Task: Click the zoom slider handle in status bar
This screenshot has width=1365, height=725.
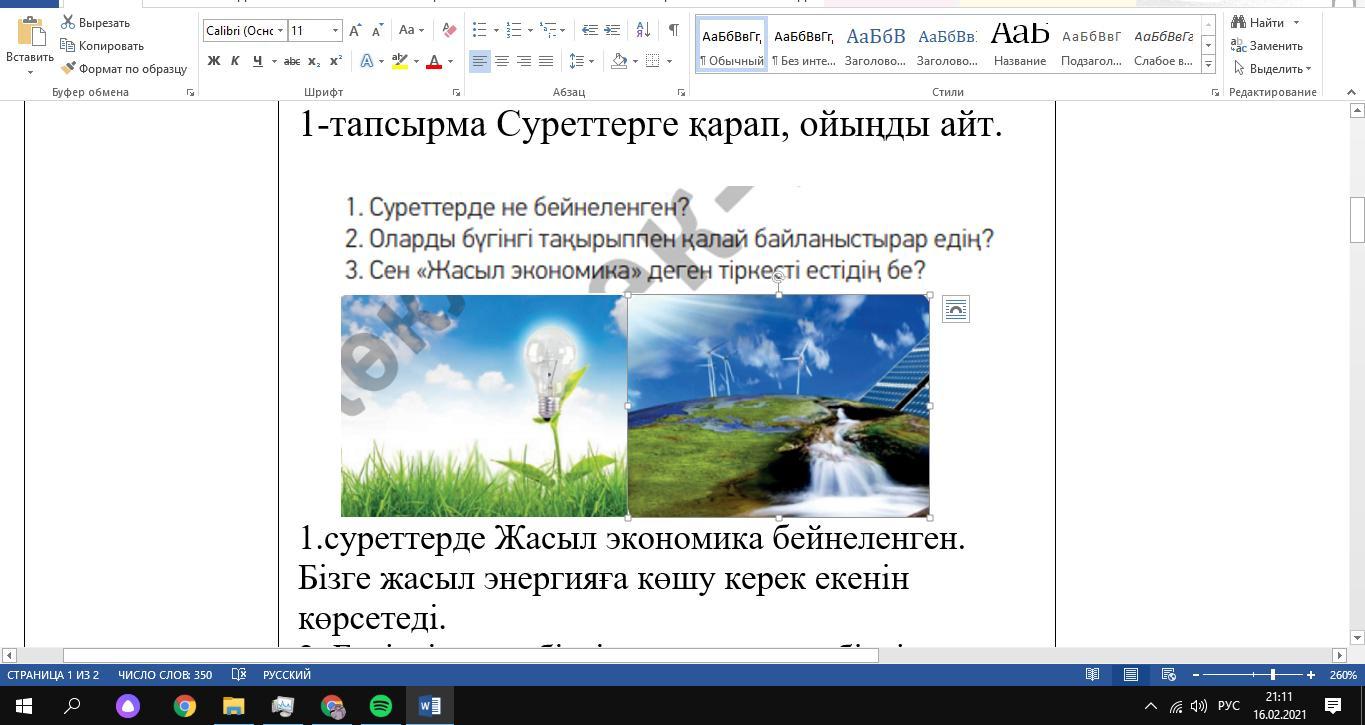Action: pyautogui.click(x=1273, y=675)
